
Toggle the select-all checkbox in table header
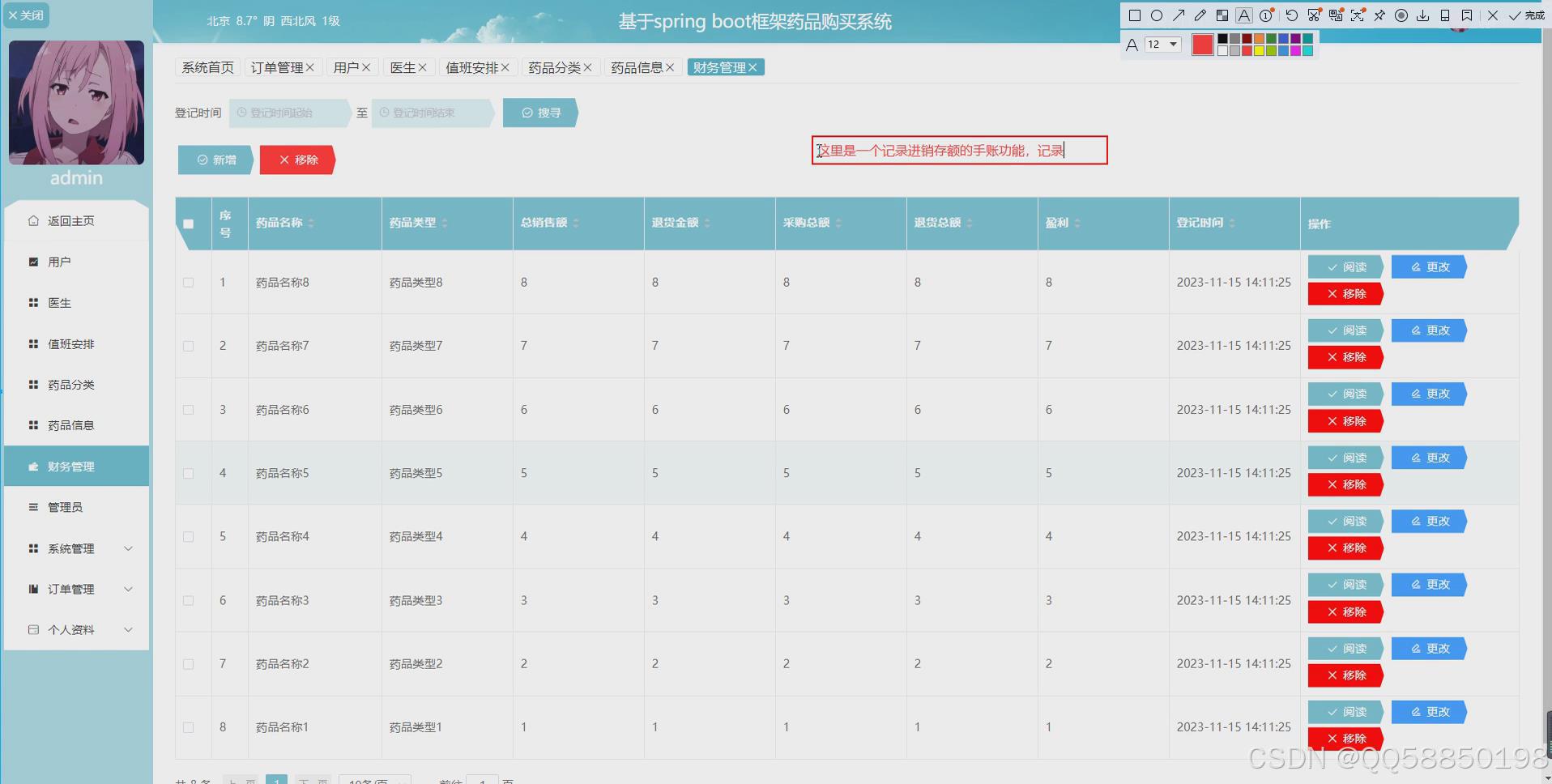click(189, 224)
